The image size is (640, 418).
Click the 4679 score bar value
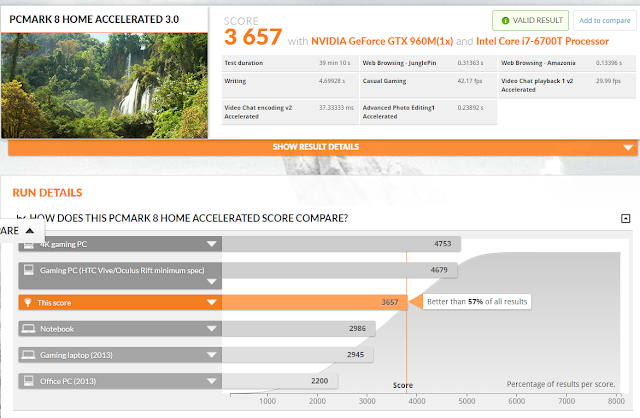coord(439,270)
